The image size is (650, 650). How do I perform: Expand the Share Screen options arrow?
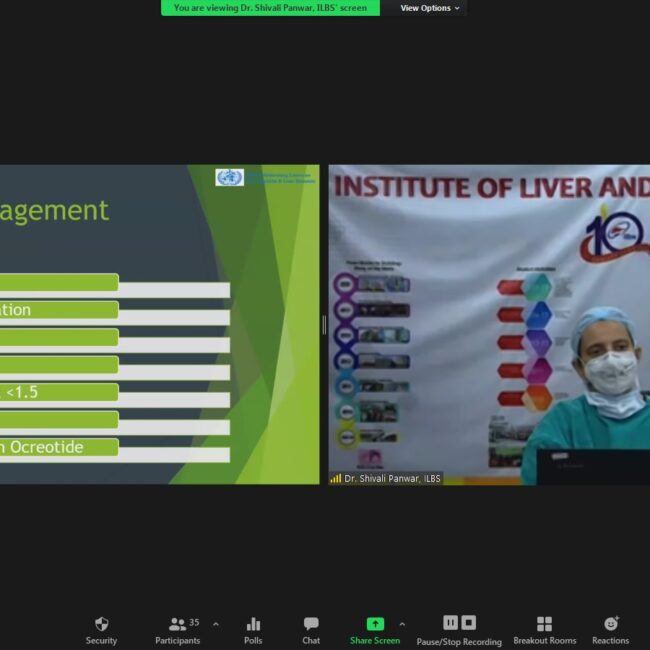(x=402, y=624)
